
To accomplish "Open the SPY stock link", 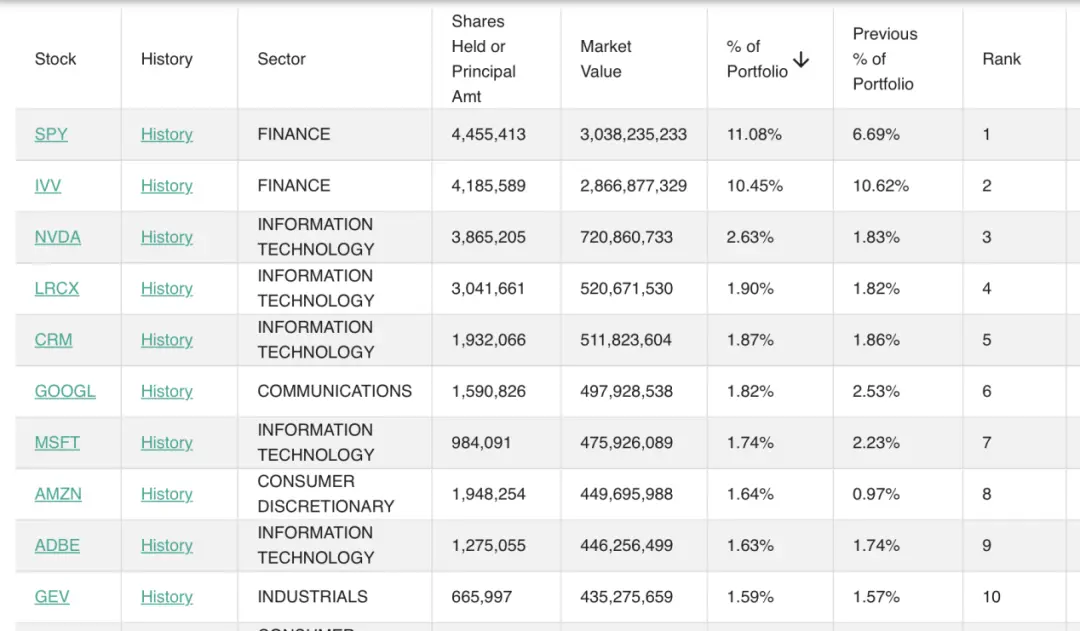I will pos(51,134).
